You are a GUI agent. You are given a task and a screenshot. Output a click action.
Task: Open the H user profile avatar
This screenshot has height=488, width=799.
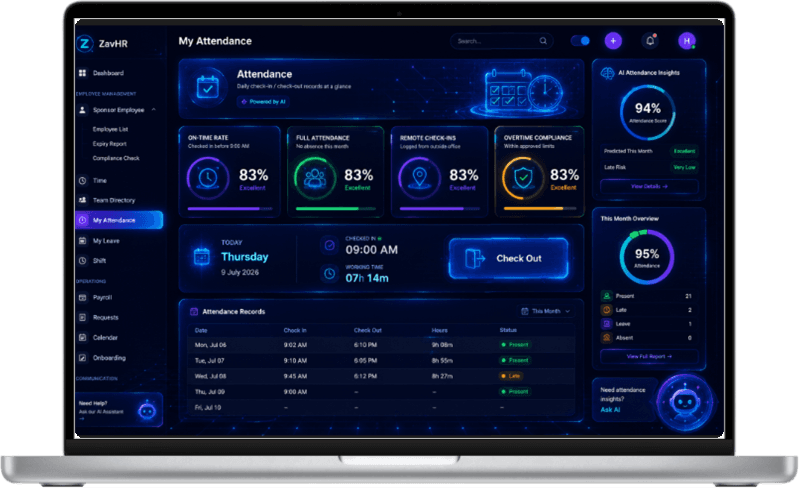pyautogui.click(x=687, y=41)
